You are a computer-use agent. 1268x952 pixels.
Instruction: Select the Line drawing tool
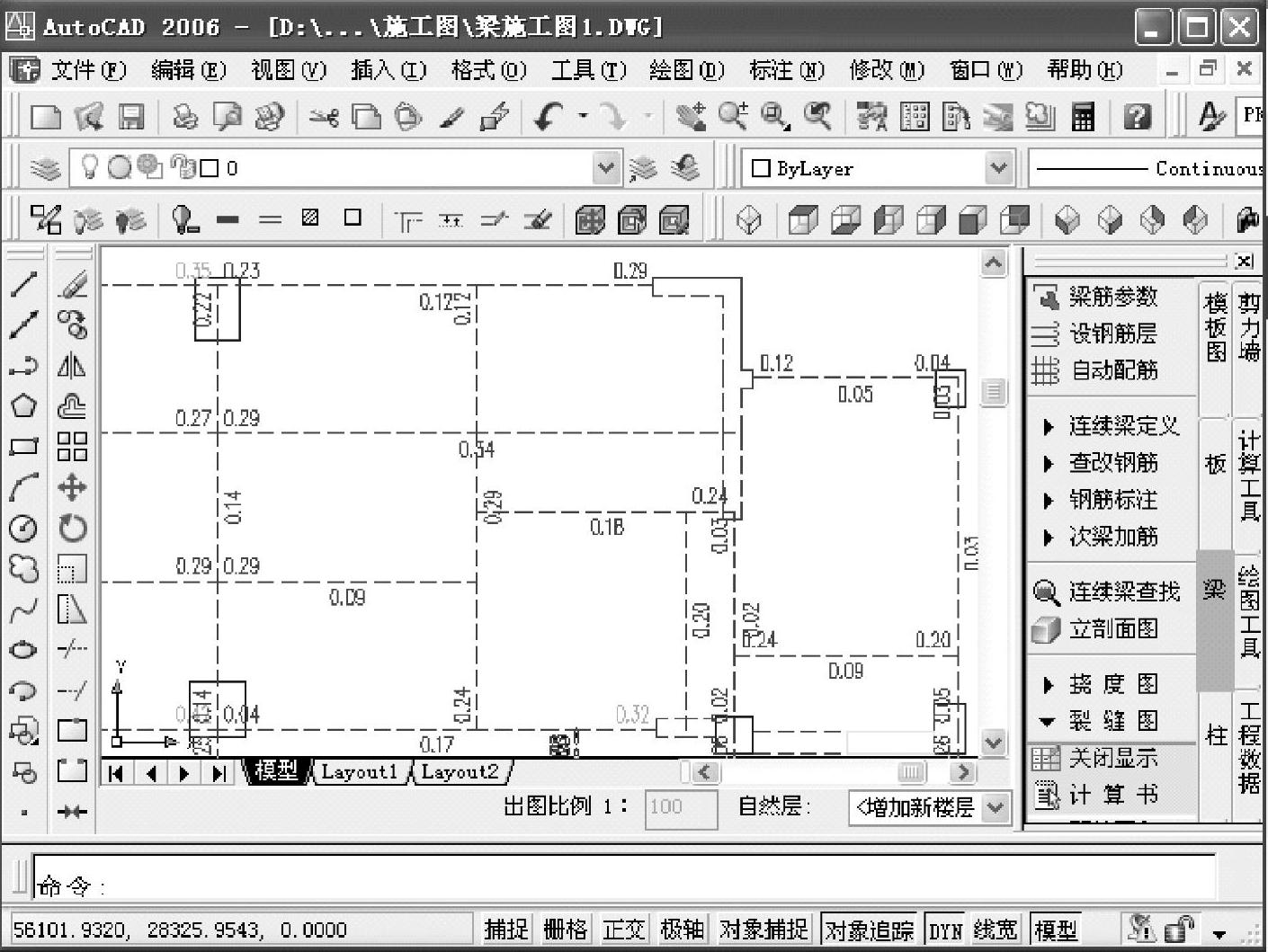coord(23,284)
